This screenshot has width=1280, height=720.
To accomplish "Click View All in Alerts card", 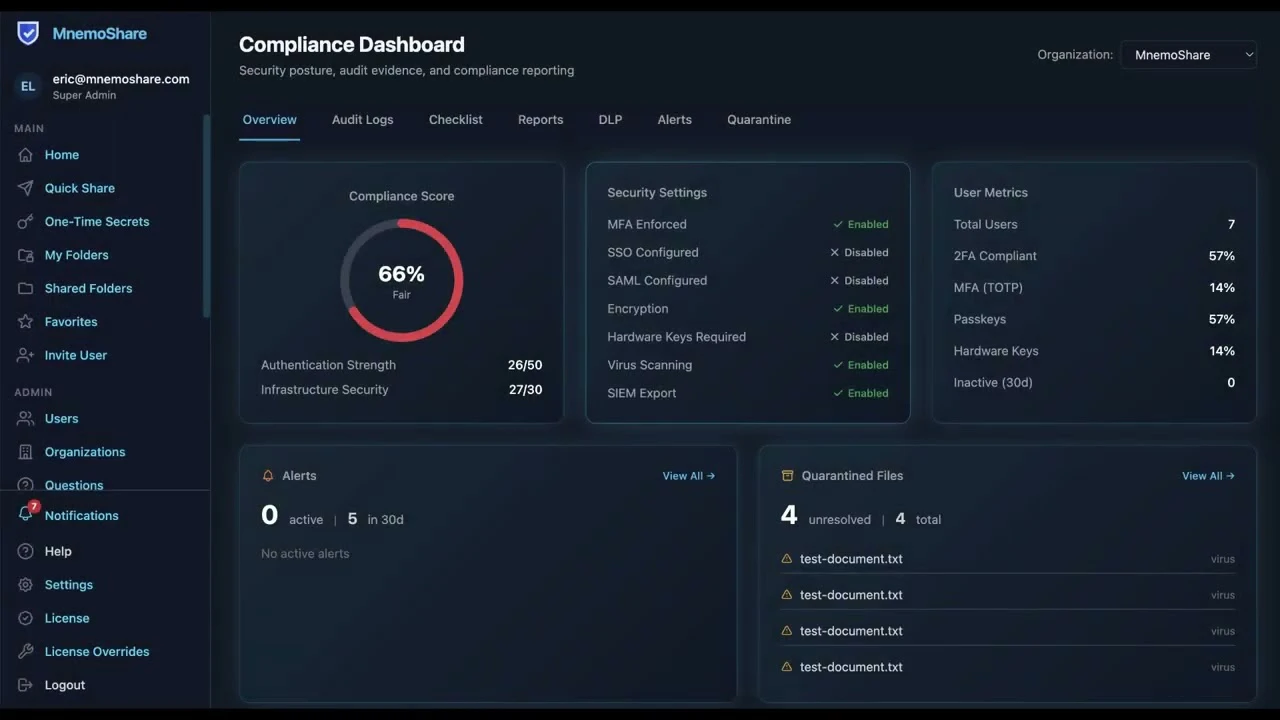I will click(x=689, y=476).
